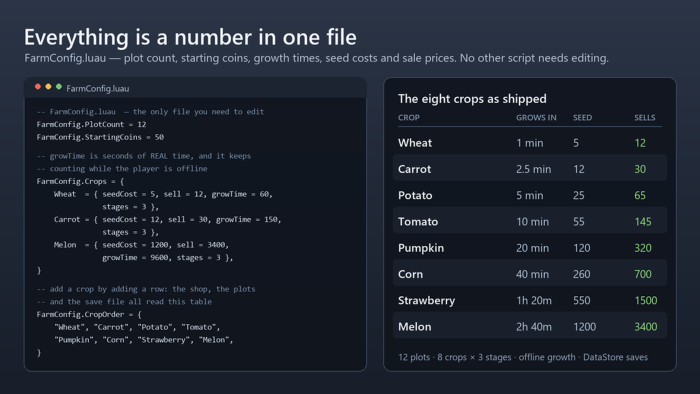Click the comment '-- counting while the player is offline'

122,169
